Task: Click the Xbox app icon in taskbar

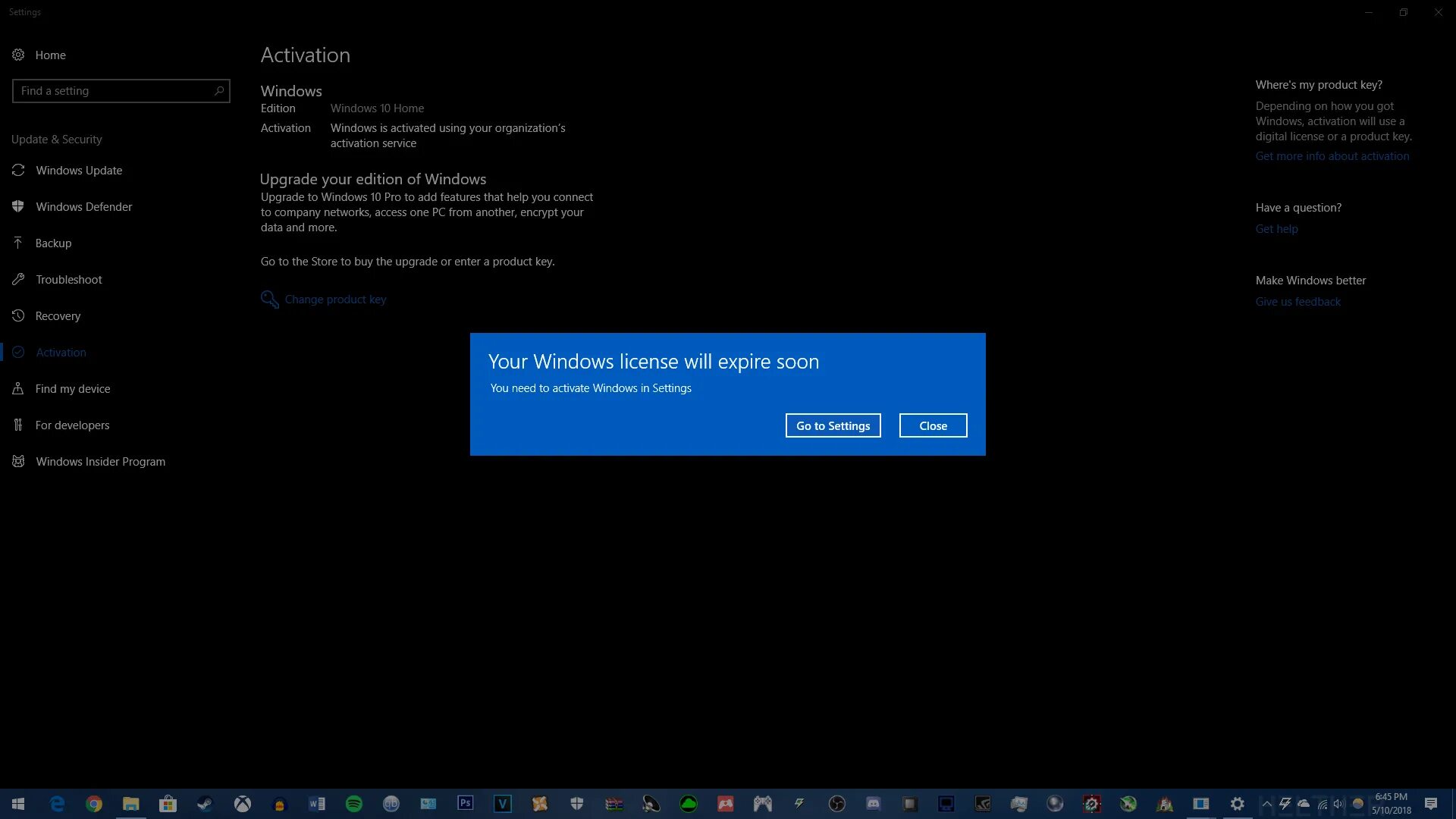Action: click(241, 803)
